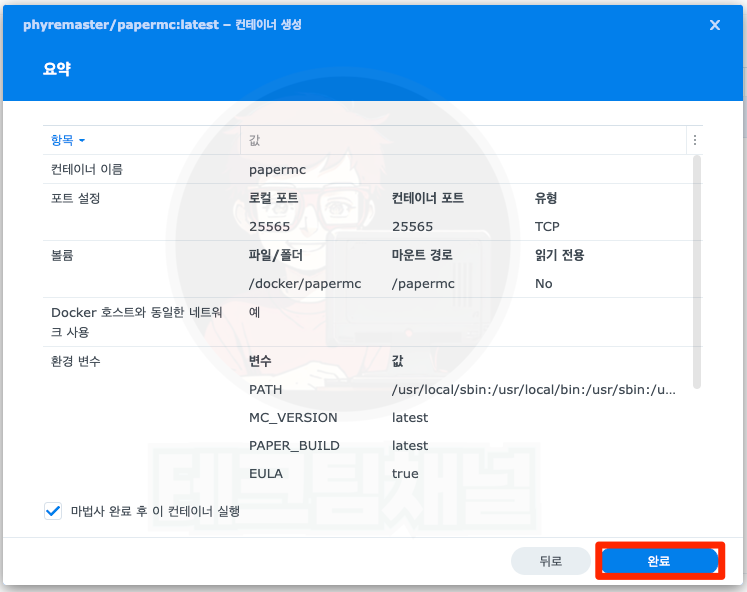The image size is (747, 592).
Task: Click the 예 host network value
Action: (x=254, y=312)
